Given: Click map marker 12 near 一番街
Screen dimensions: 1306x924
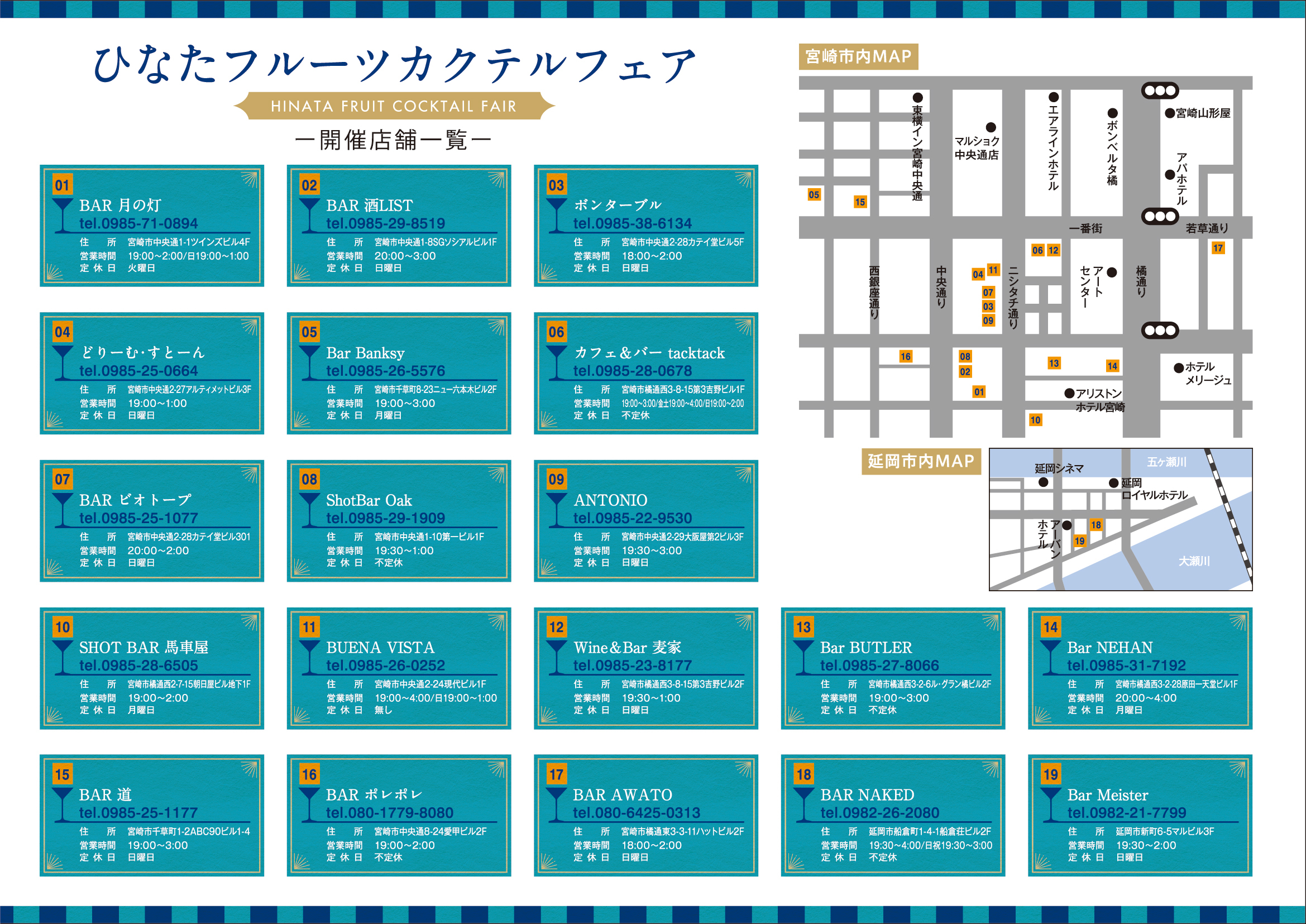Looking at the screenshot, I should [1053, 250].
